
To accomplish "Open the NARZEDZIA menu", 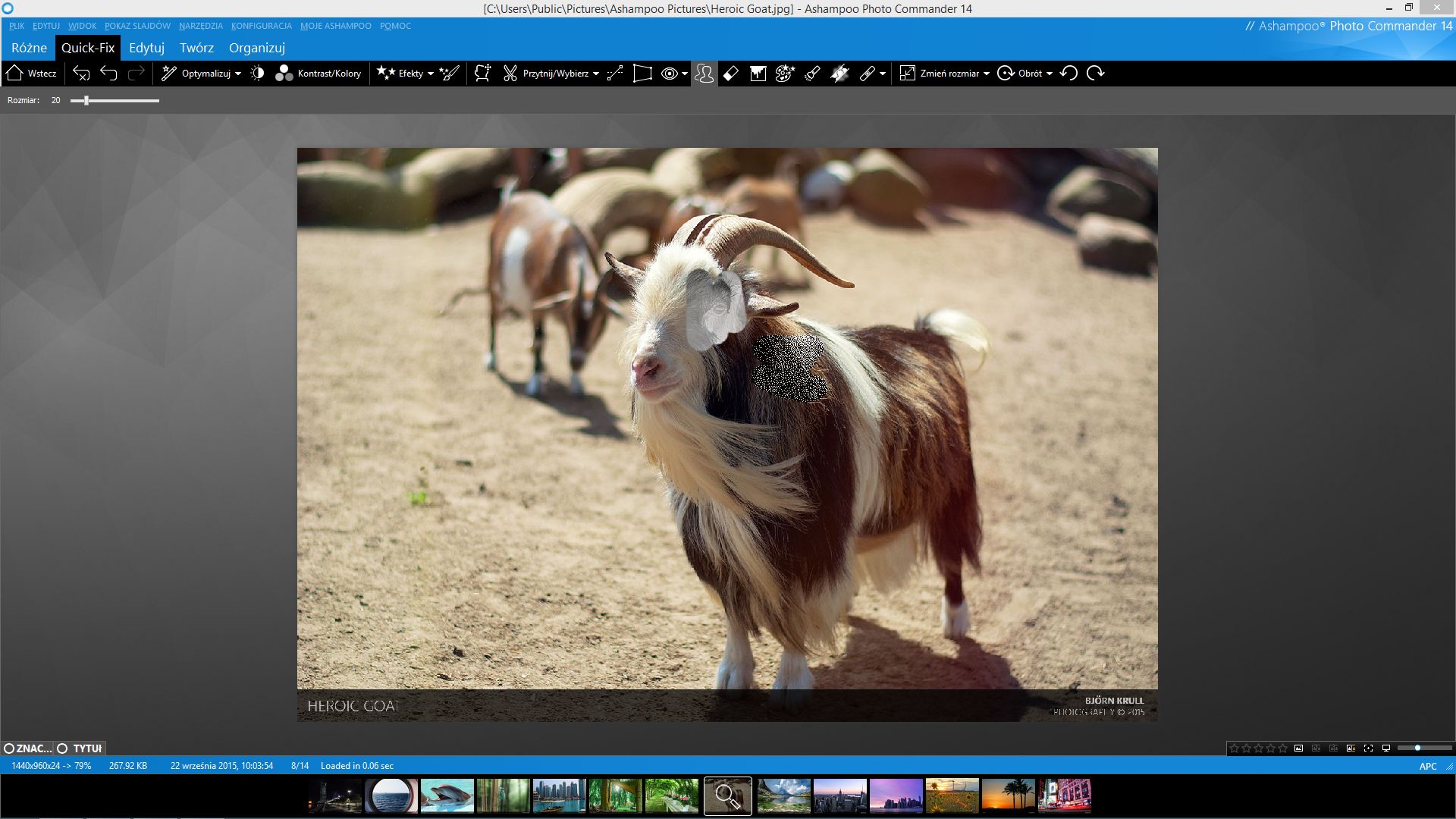I will 201,26.
